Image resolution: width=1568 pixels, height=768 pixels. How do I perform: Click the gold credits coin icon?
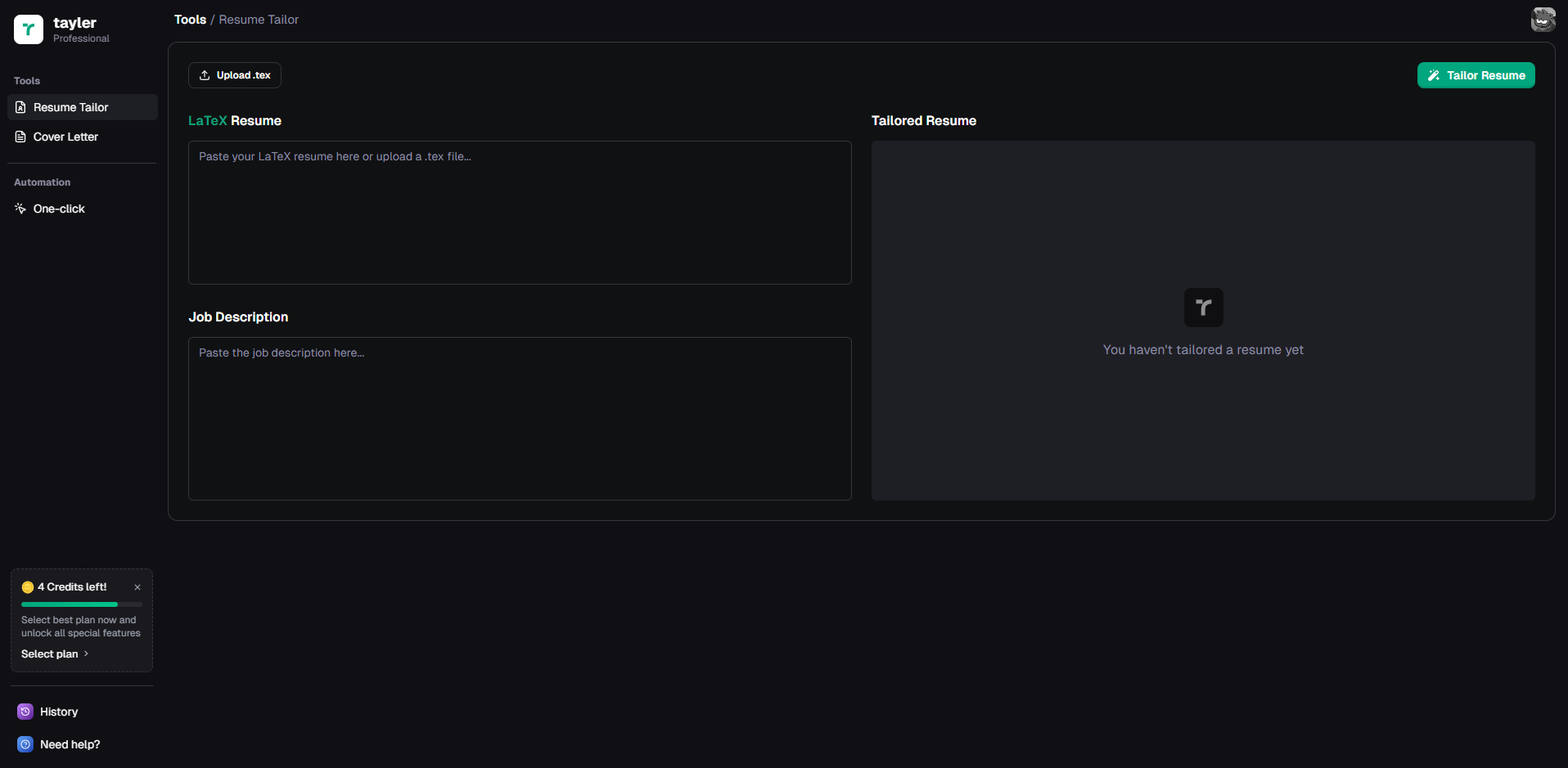coord(28,587)
